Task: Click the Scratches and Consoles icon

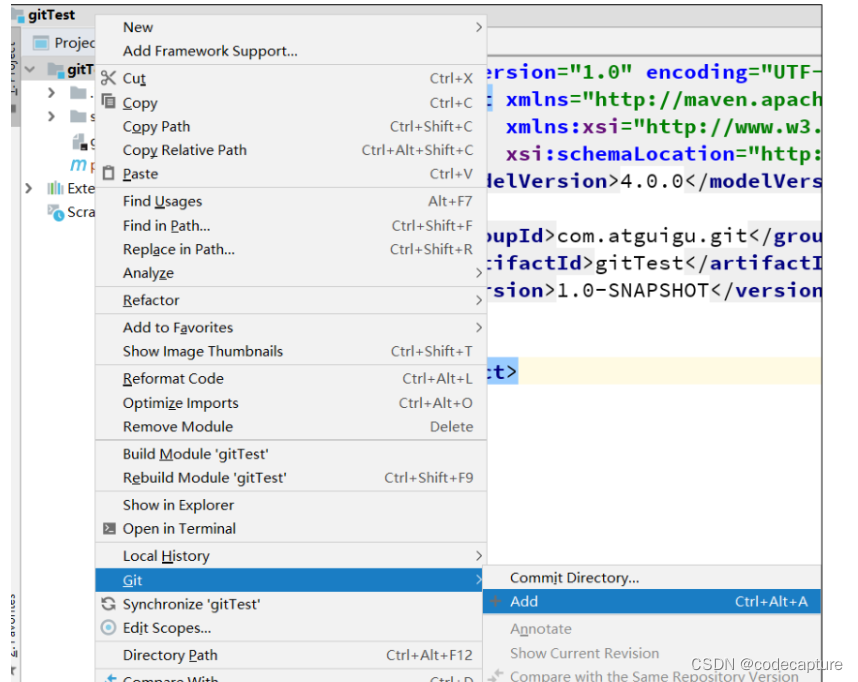Action: [x=56, y=212]
